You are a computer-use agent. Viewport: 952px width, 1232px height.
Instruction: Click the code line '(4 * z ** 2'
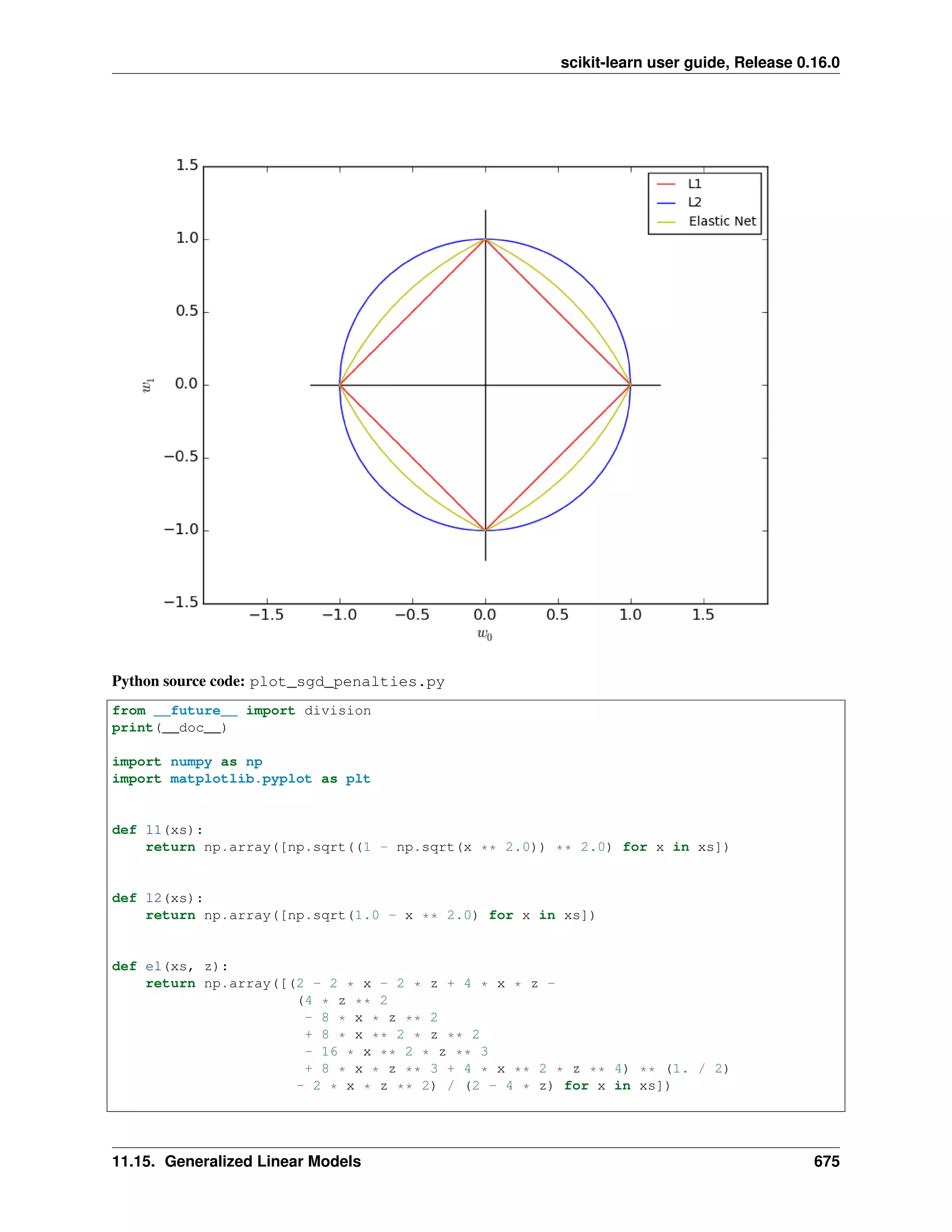click(x=343, y=1000)
